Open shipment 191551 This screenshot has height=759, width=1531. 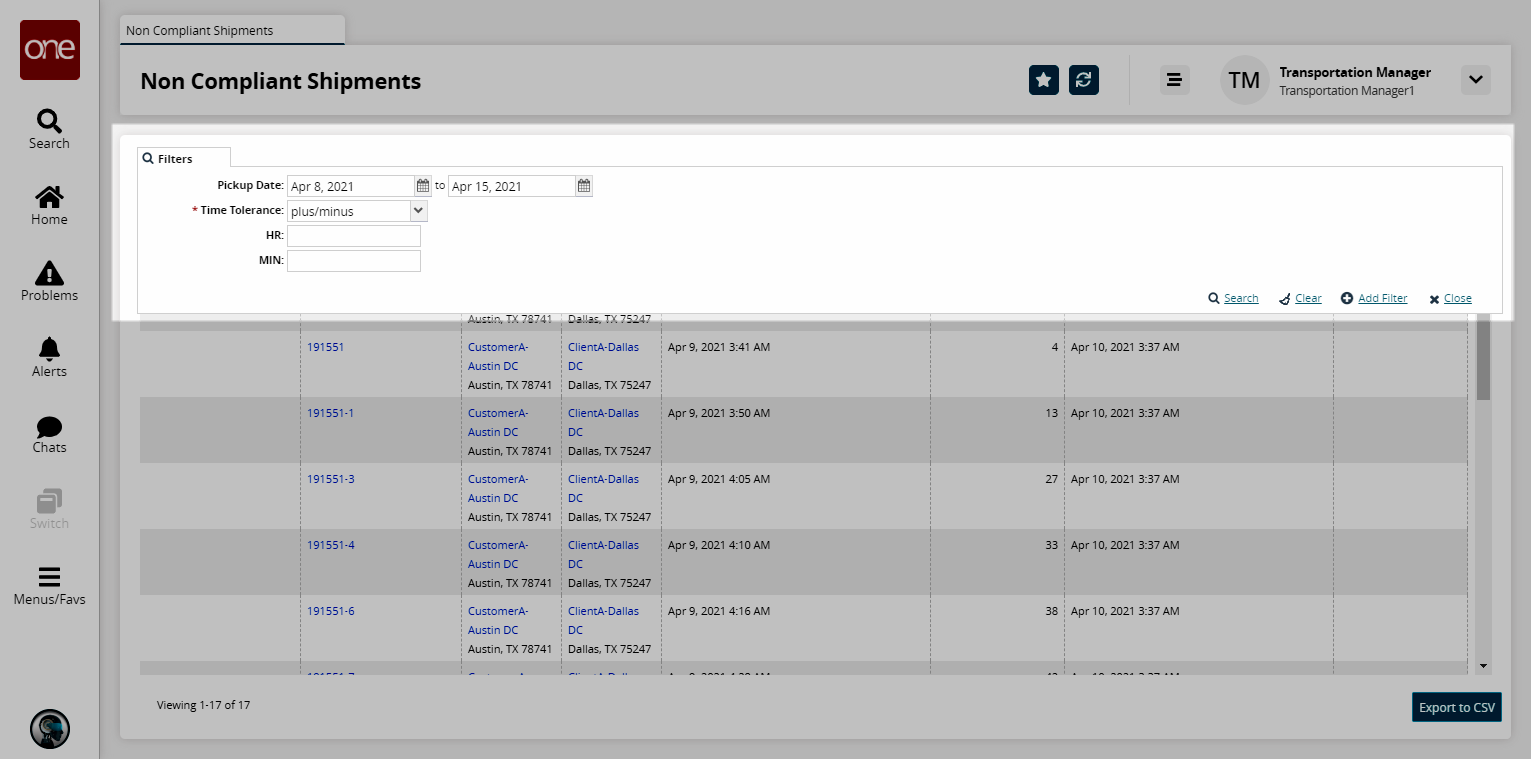pyautogui.click(x=325, y=347)
